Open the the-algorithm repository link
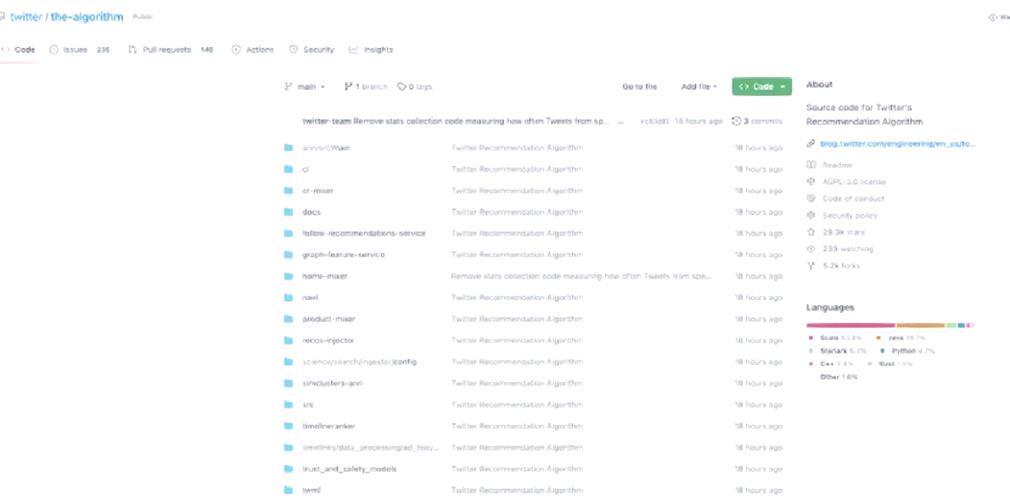 click(87, 17)
